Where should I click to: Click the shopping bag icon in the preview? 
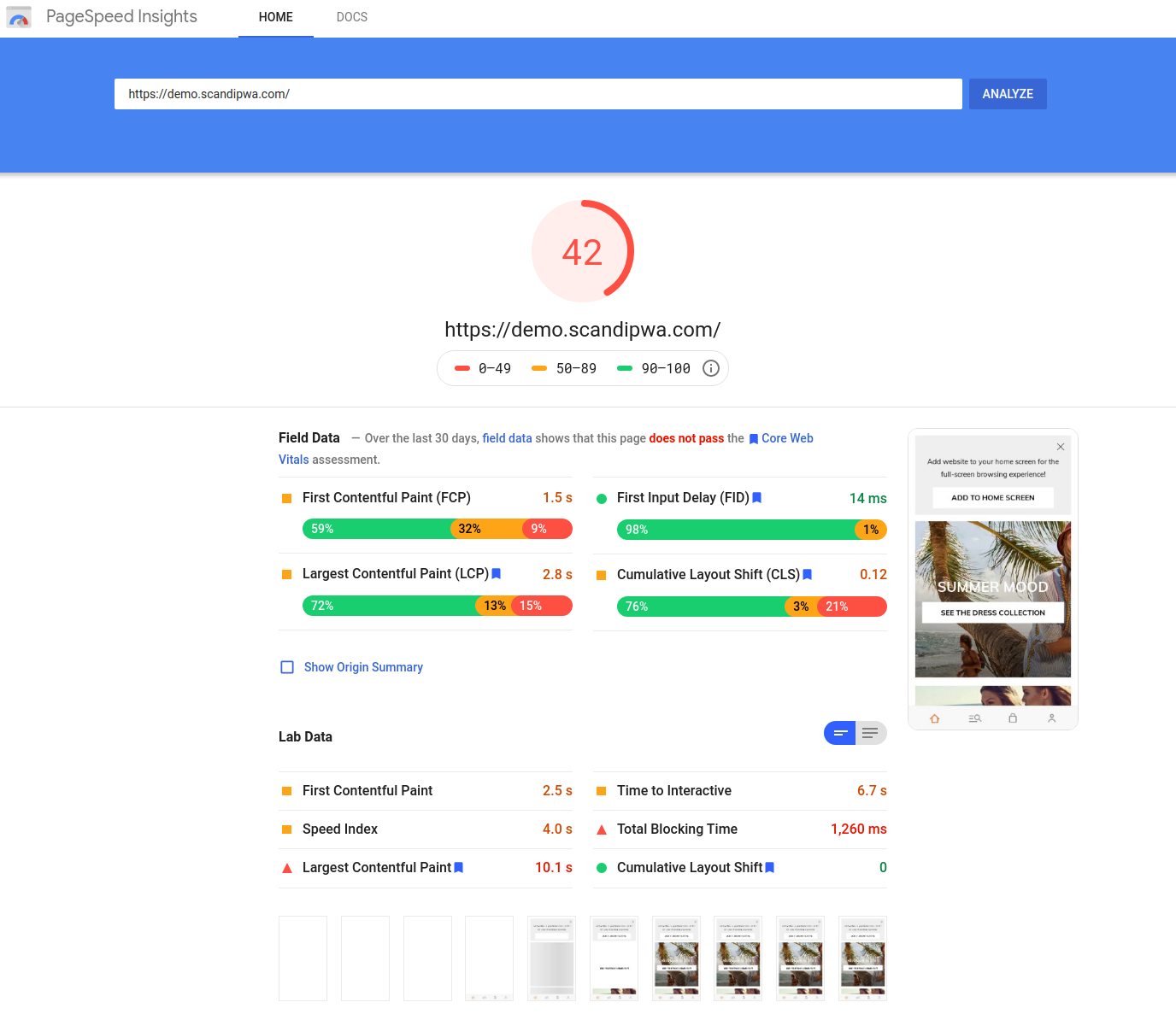1013,718
